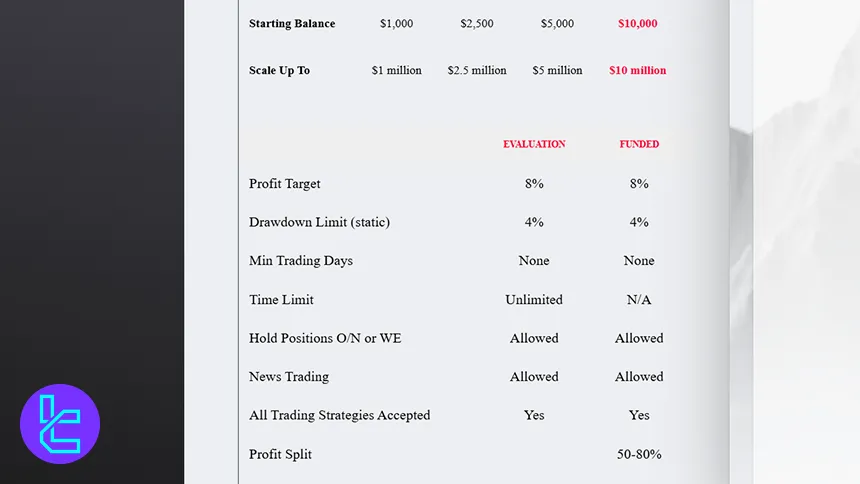
Task: Select the $1,000 starting balance
Action: (x=396, y=24)
